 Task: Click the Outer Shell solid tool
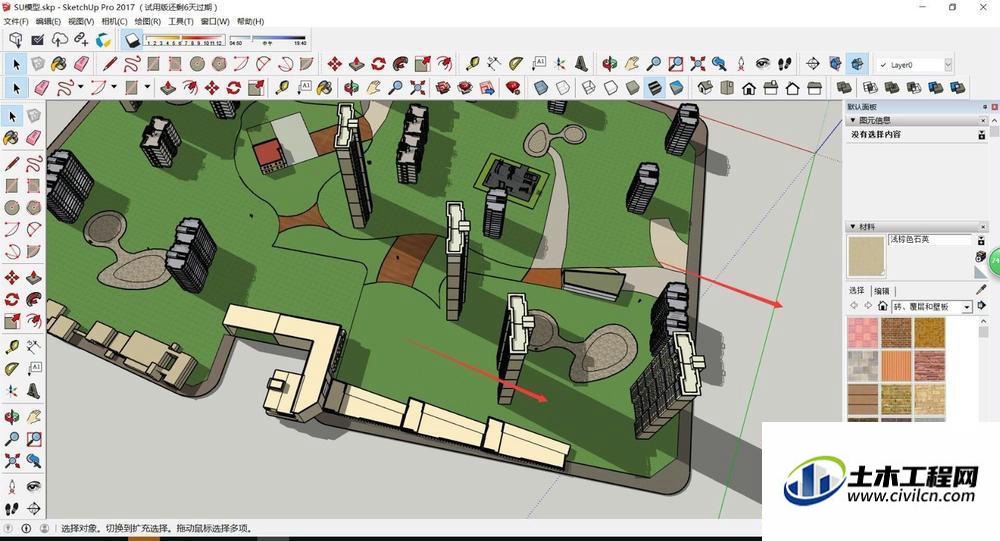[x=845, y=87]
